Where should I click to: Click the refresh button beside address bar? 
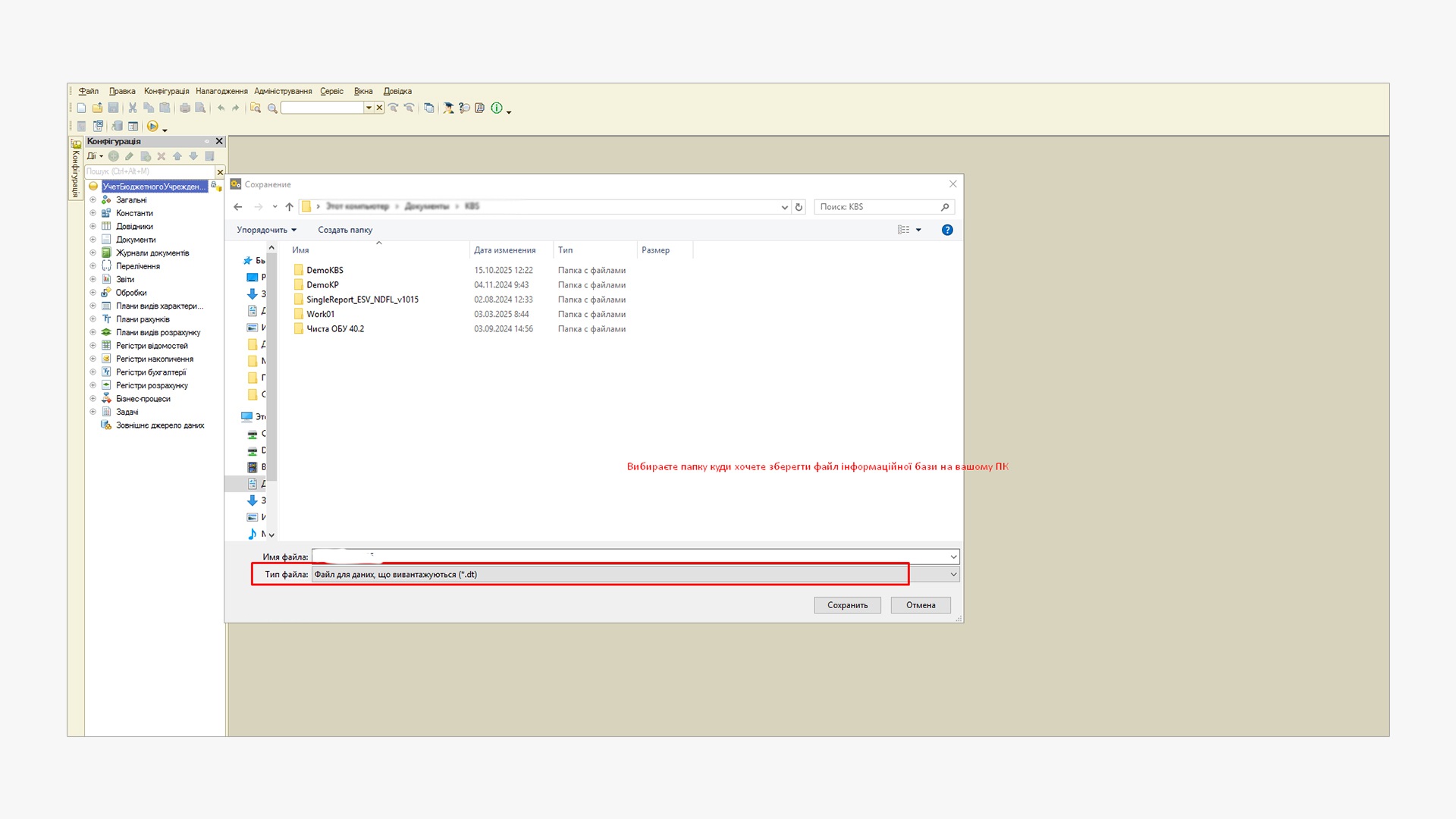click(x=799, y=206)
